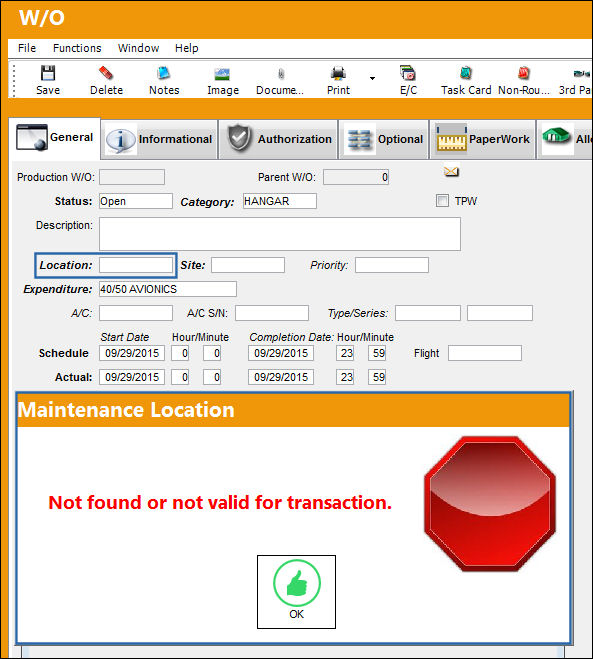Click the Save floppy disk icon
Viewport: 593px width, 659px height.
click(47, 74)
